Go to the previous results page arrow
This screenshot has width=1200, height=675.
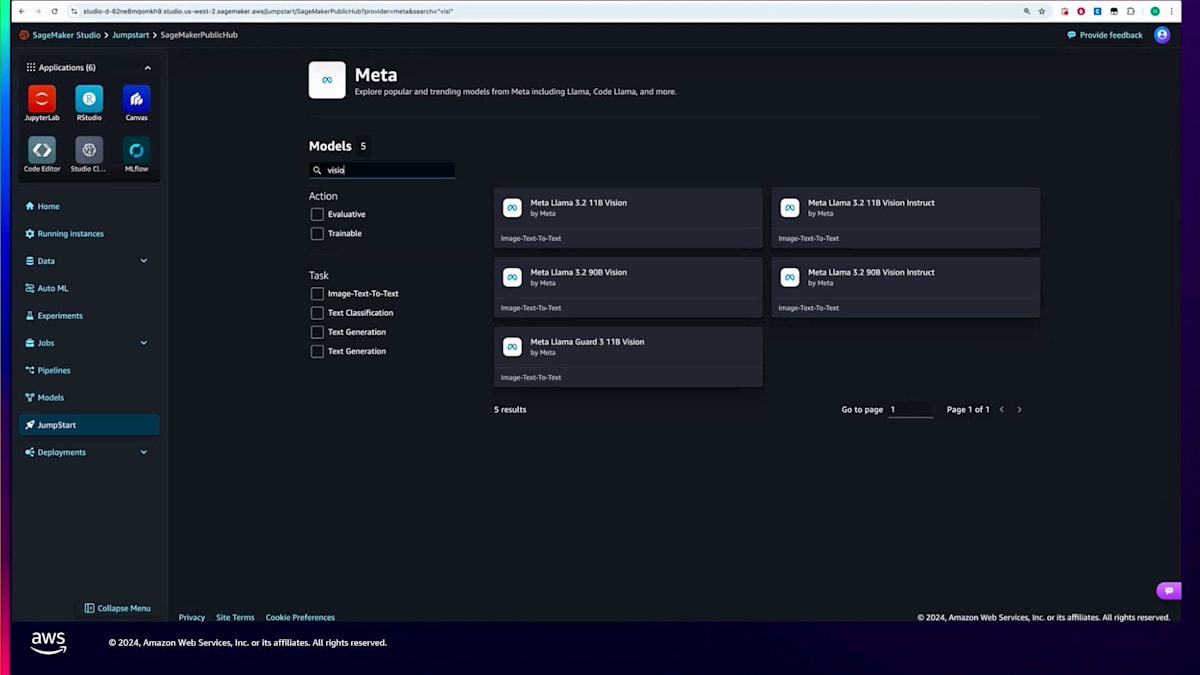tap(1001, 409)
